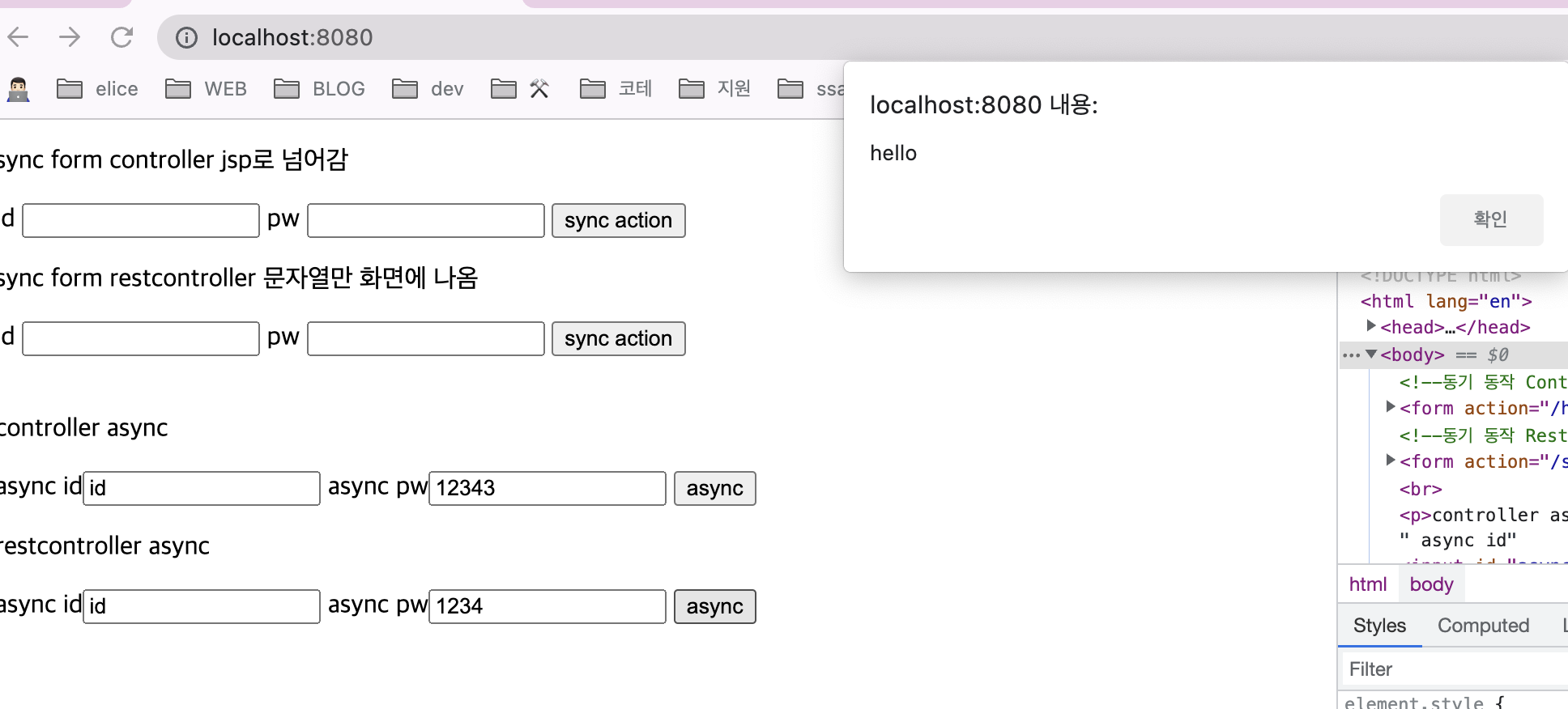Click the browser back arrow
This screenshot has width=1568, height=709.
[18, 37]
